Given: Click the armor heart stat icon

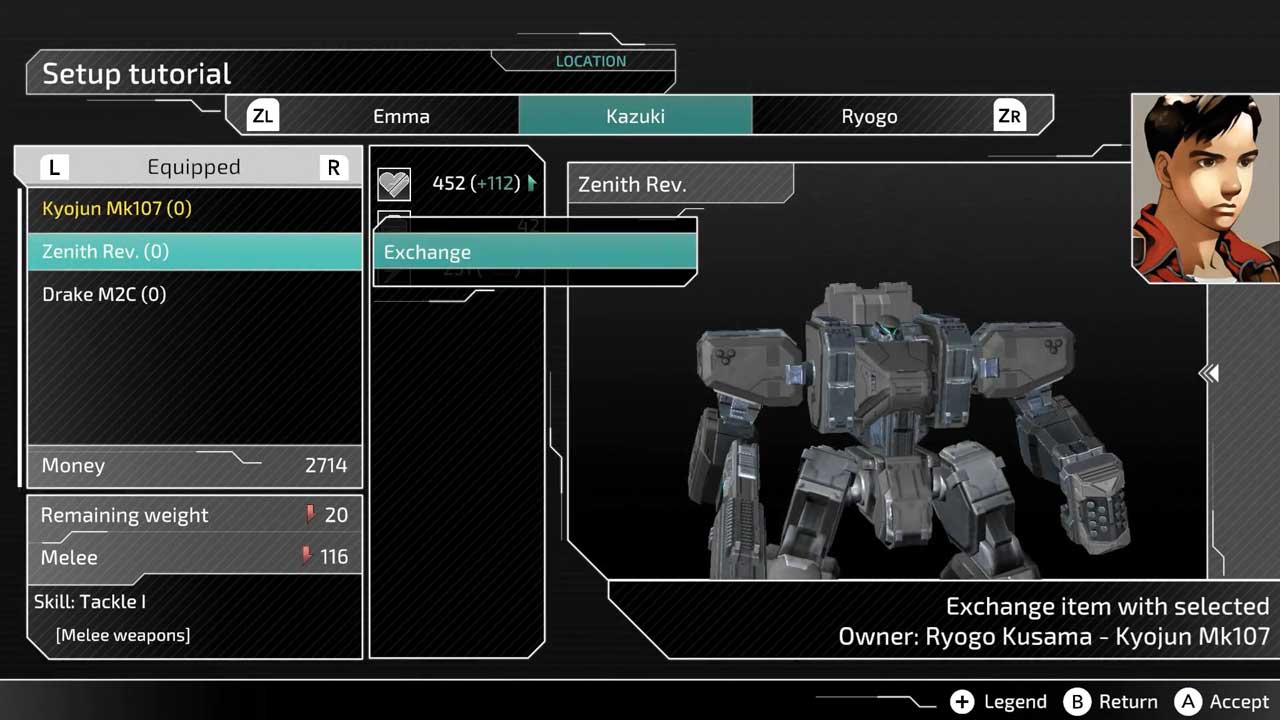Looking at the screenshot, I should (393, 184).
